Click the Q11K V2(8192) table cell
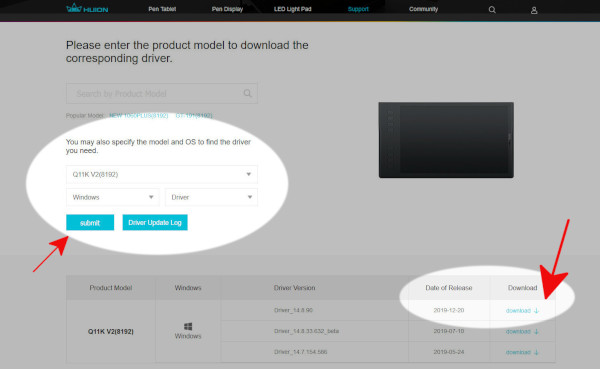 [x=111, y=331]
